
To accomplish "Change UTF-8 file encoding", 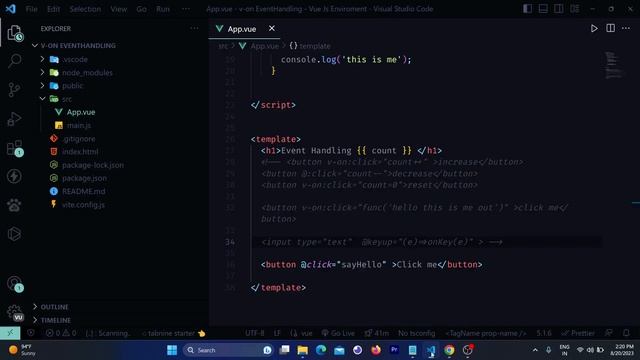I will (x=255, y=333).
